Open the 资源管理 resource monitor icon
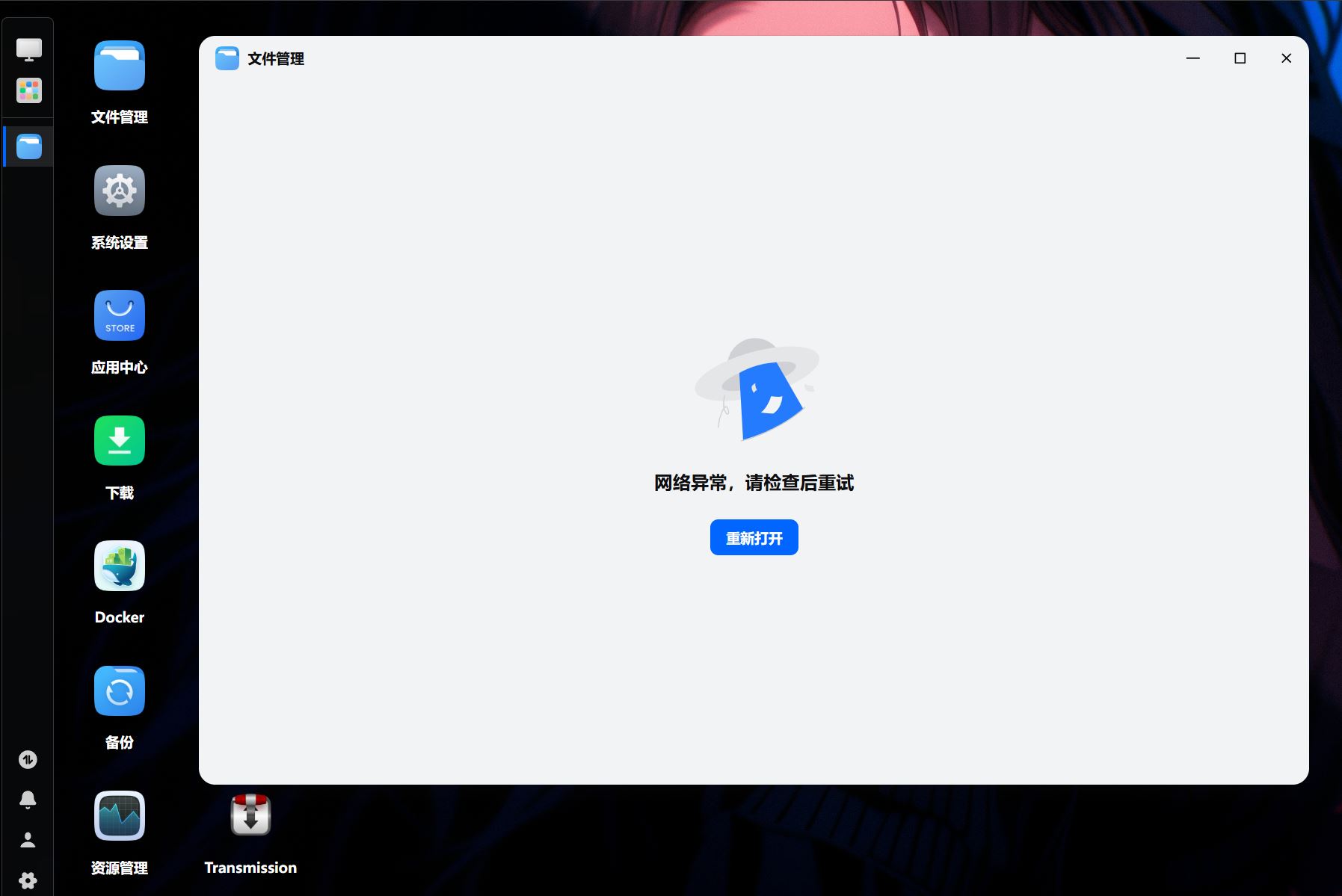 click(120, 815)
